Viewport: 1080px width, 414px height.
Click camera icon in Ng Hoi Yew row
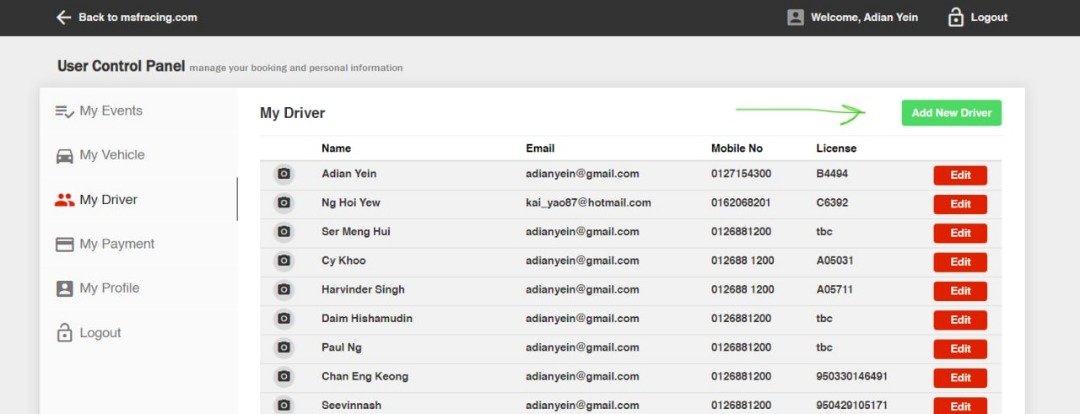(x=283, y=203)
